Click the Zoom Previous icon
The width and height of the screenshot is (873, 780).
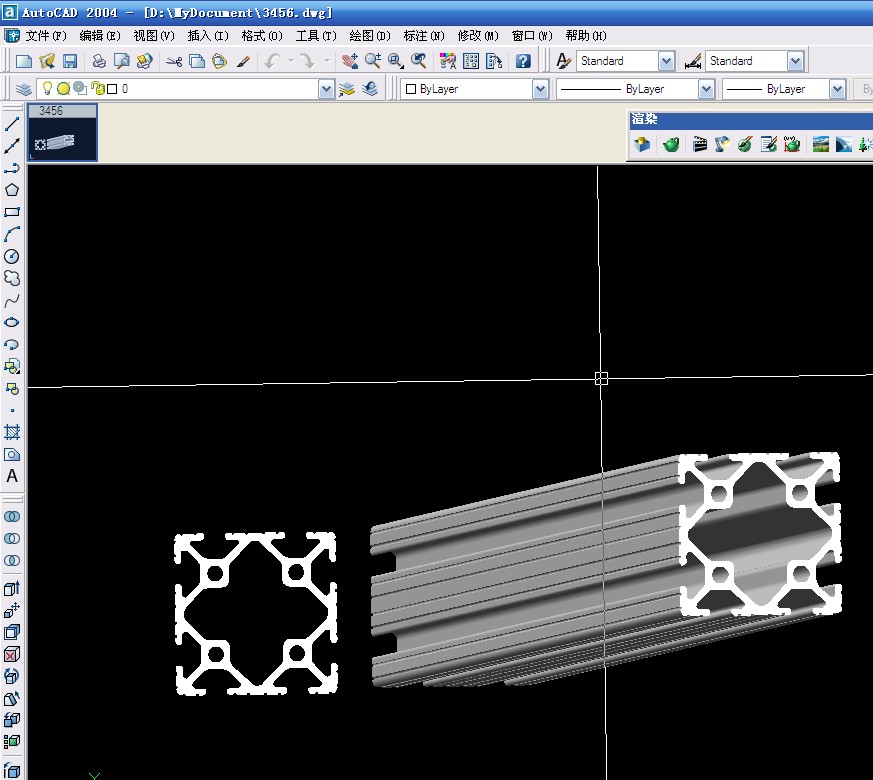coord(419,61)
